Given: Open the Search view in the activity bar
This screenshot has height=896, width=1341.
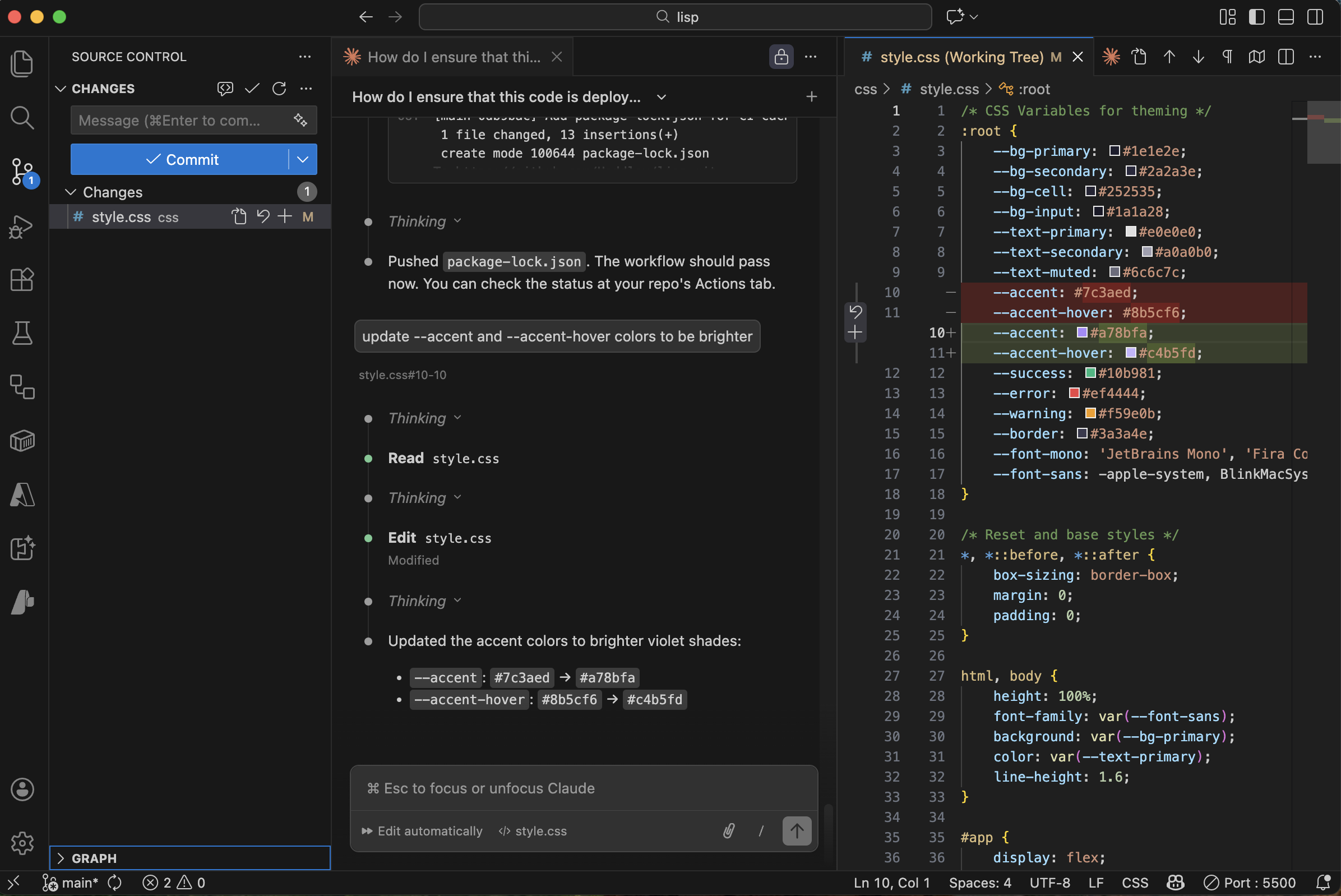Looking at the screenshot, I should point(22,118).
